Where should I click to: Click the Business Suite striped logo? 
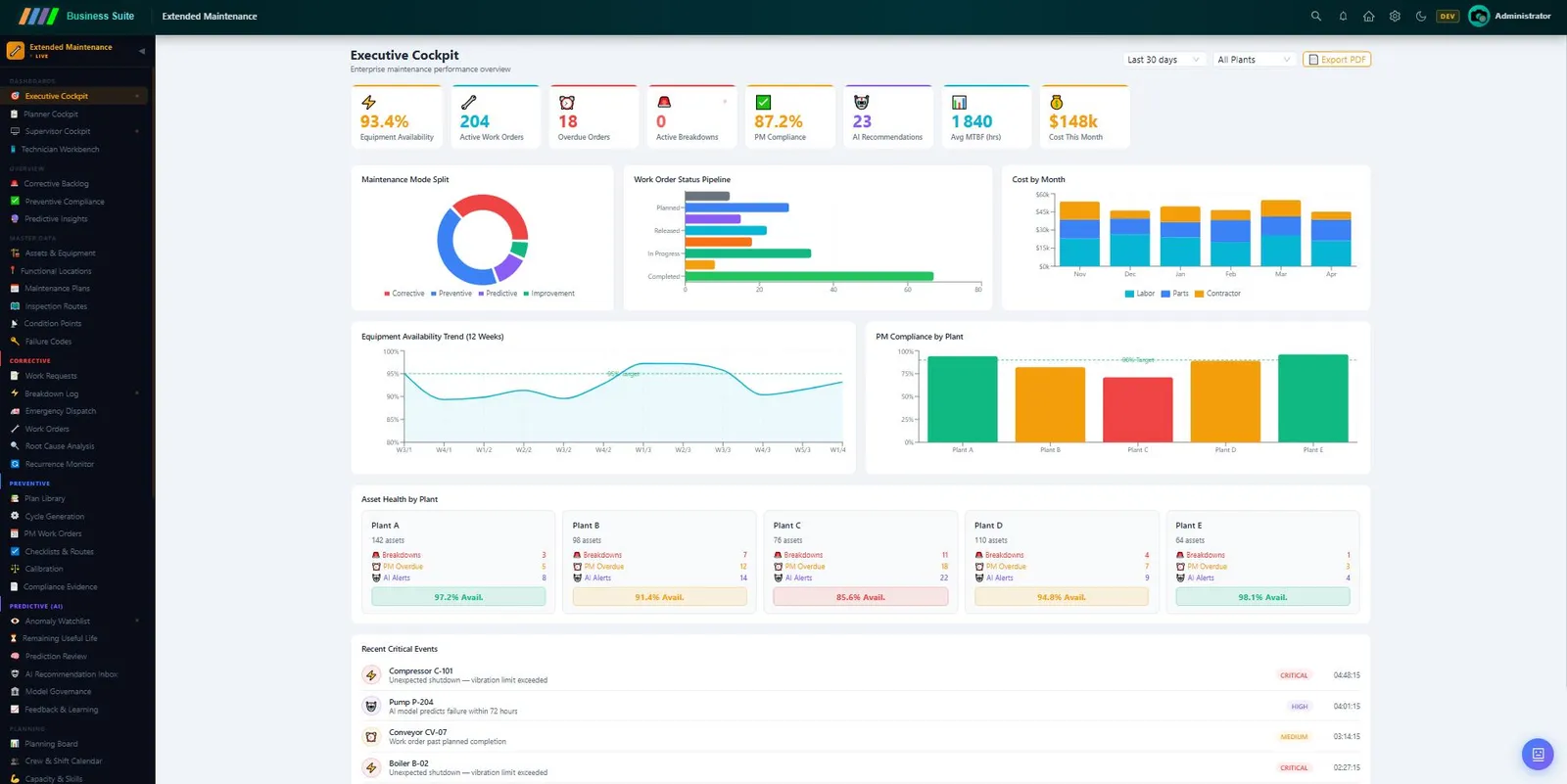39,16
